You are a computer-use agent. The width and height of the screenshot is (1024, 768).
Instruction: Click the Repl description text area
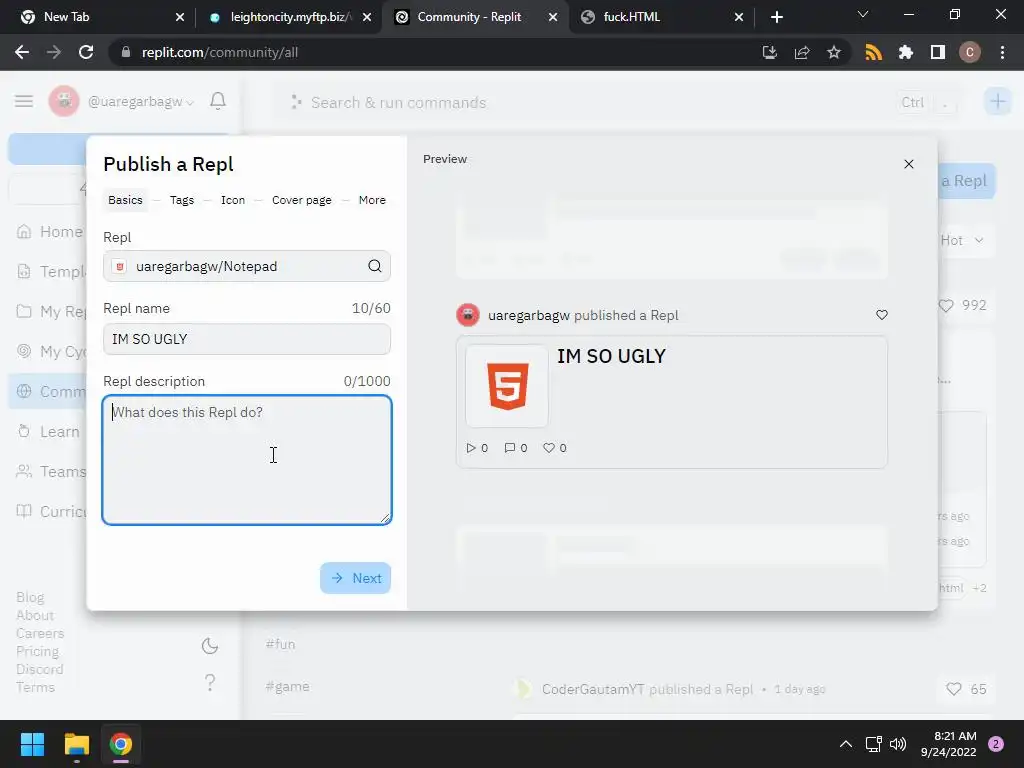pyautogui.click(x=247, y=460)
